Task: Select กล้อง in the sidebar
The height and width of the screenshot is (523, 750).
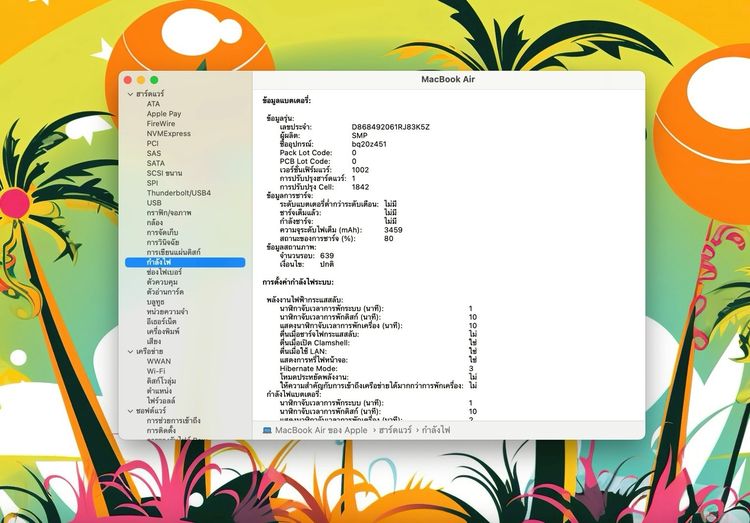Action: 154,223
